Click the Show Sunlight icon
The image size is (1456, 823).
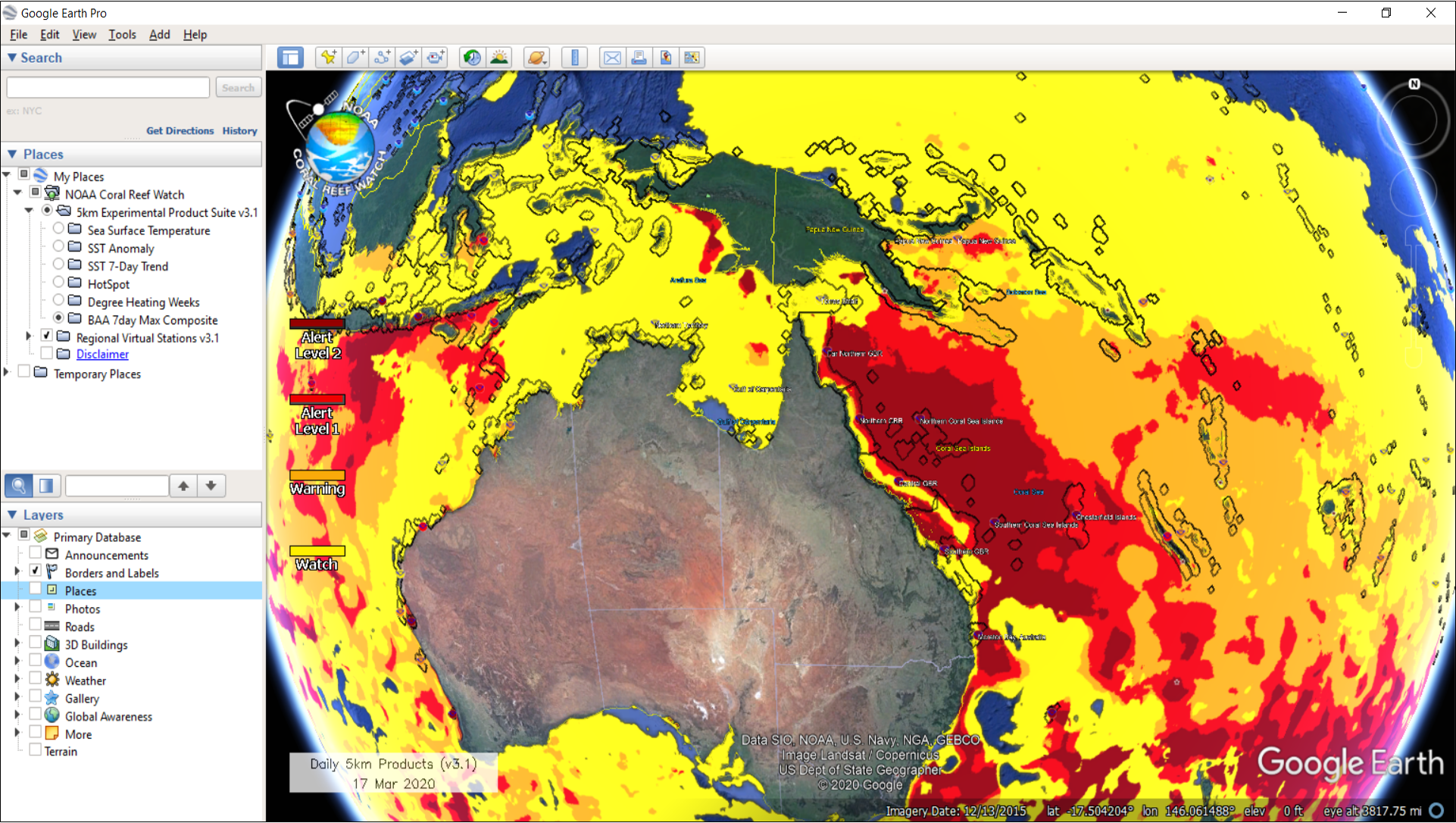pyautogui.click(x=499, y=57)
